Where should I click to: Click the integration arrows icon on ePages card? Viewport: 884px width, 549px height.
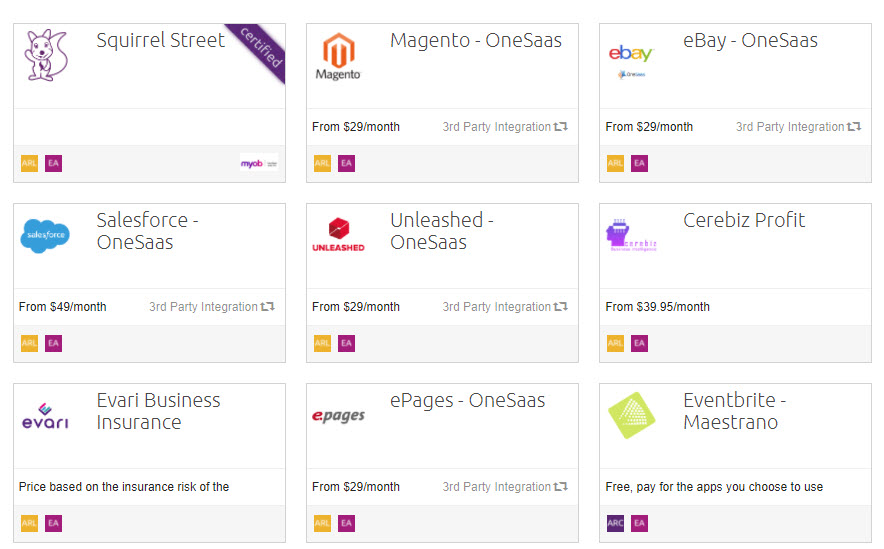[x=561, y=487]
